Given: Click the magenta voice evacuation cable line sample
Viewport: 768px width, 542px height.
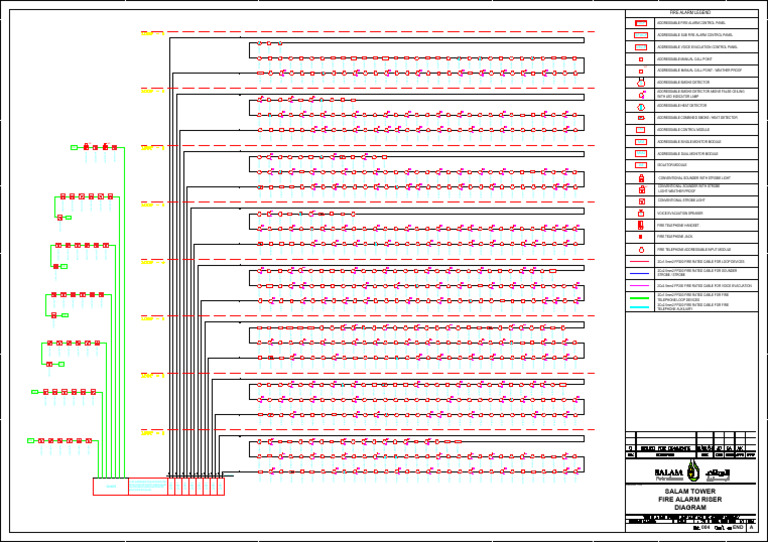Looking at the screenshot, I should [639, 285].
